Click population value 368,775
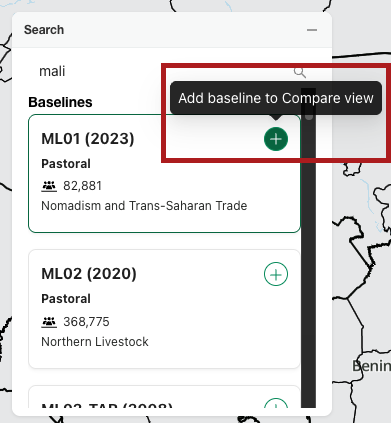Screen dimensions: 391x423 tap(86, 322)
